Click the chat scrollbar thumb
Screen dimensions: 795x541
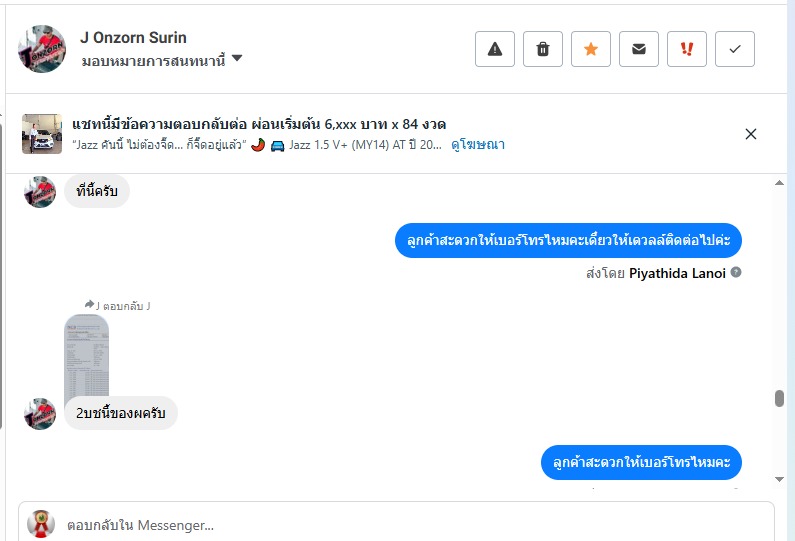pos(779,398)
